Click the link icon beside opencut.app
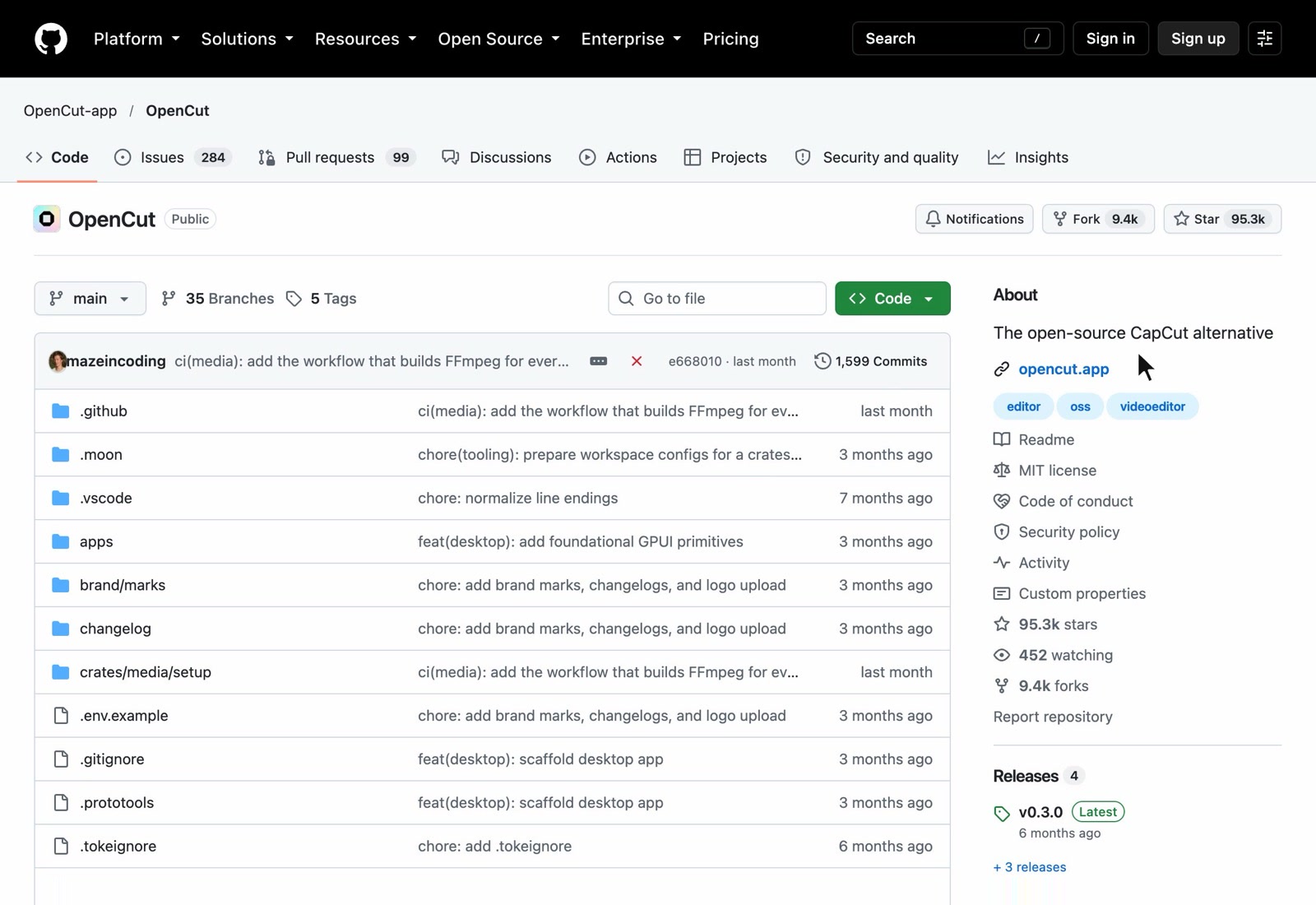1316x905 pixels. [1002, 369]
